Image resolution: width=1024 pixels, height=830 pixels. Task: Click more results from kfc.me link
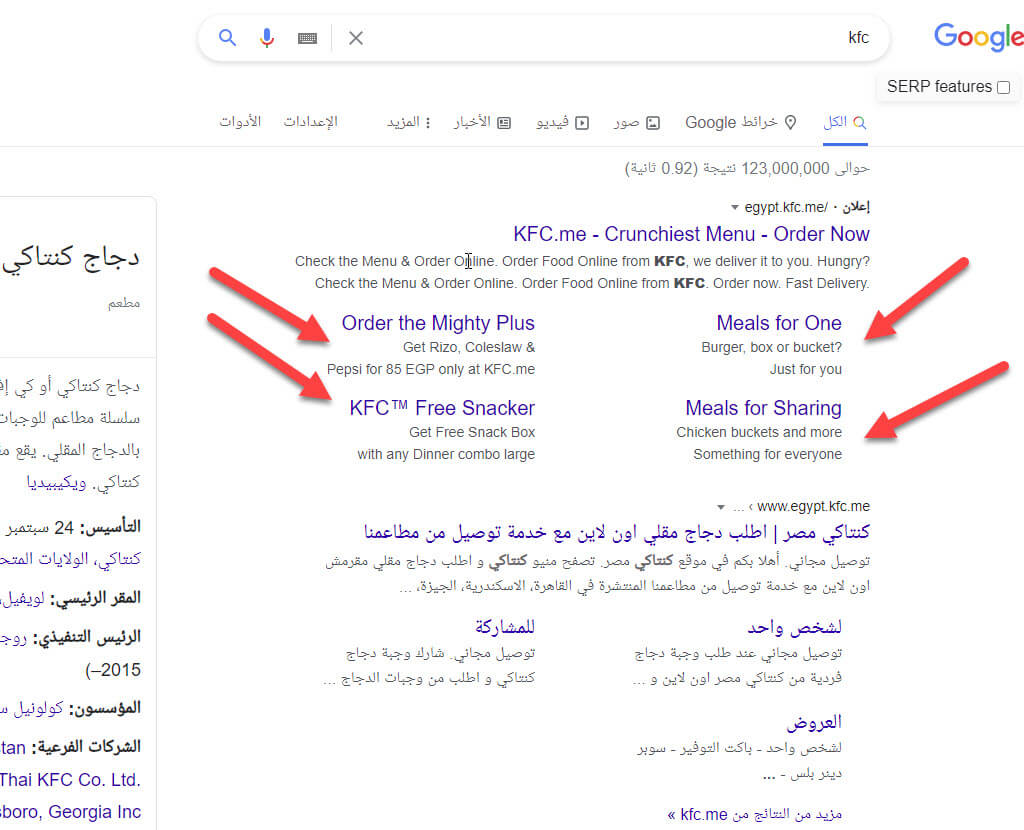coord(754,814)
